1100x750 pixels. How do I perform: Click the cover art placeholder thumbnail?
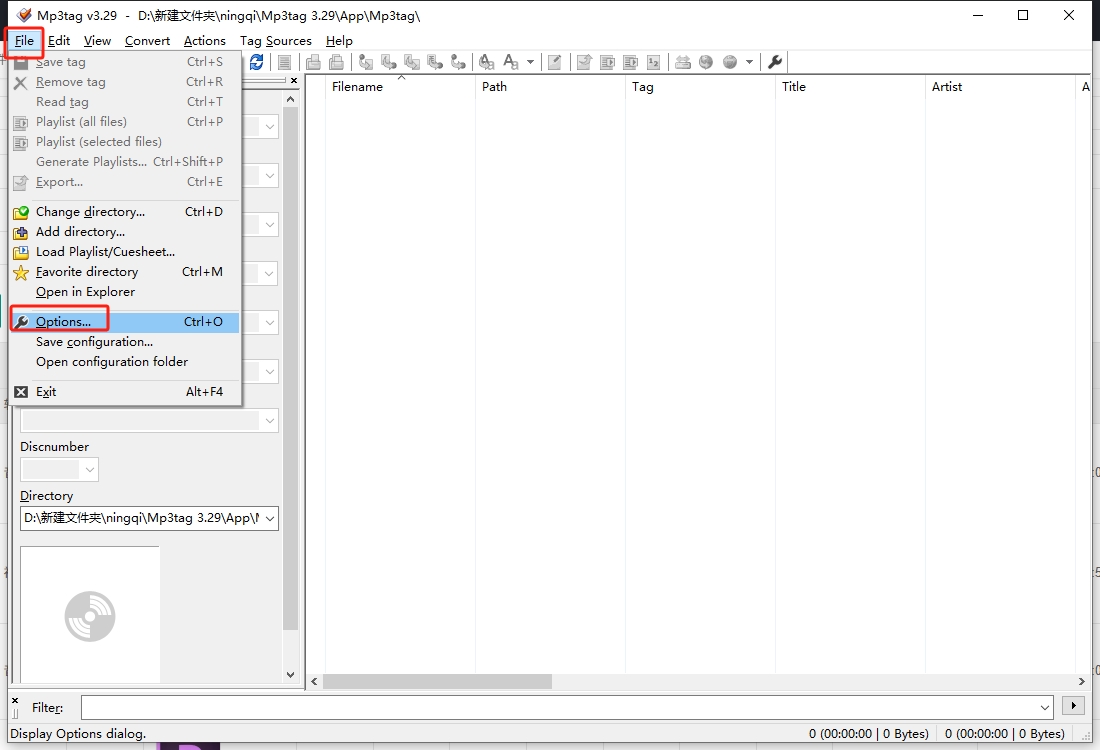pos(90,615)
